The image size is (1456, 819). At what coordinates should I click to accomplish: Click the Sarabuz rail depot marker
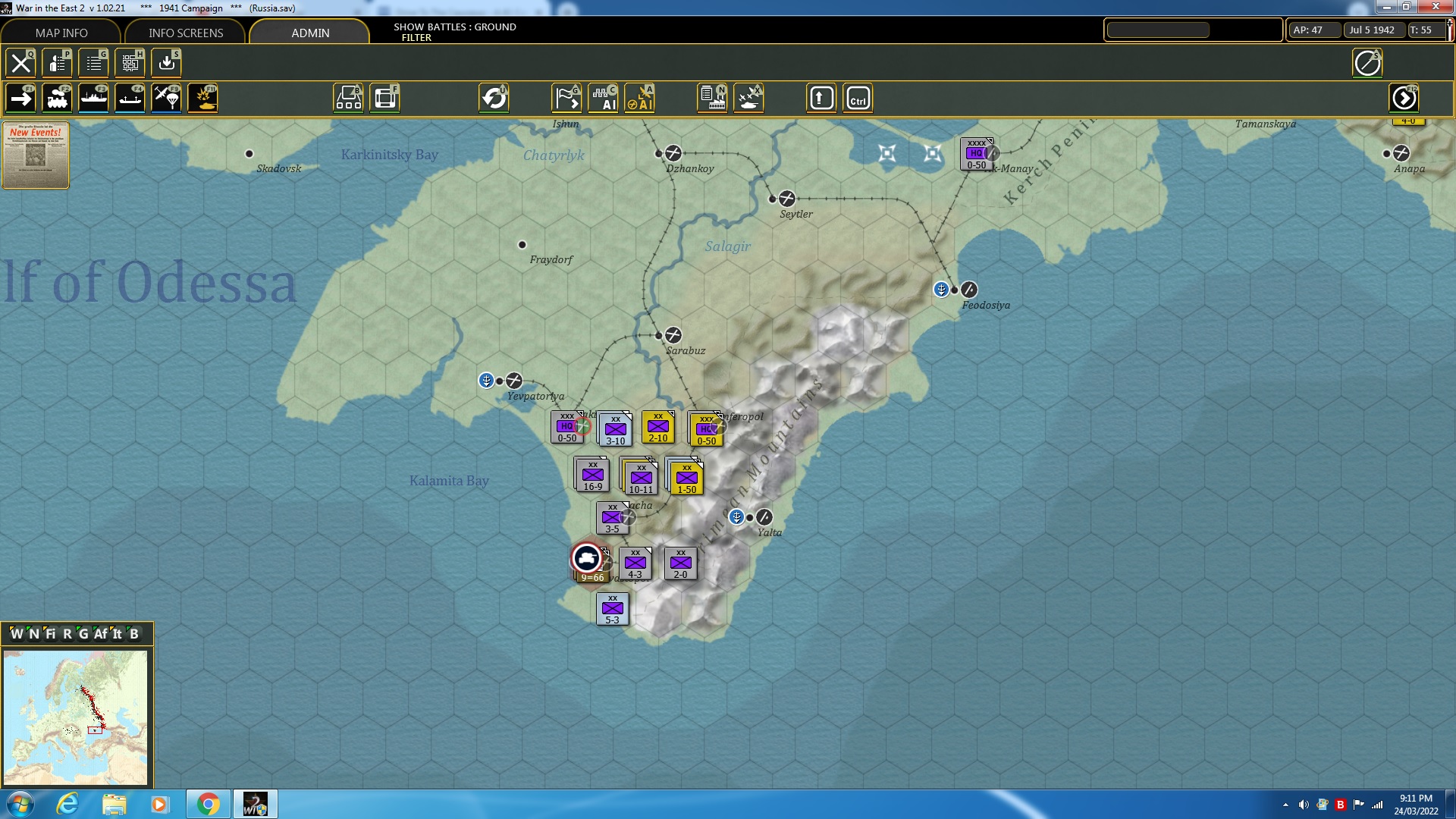[673, 335]
